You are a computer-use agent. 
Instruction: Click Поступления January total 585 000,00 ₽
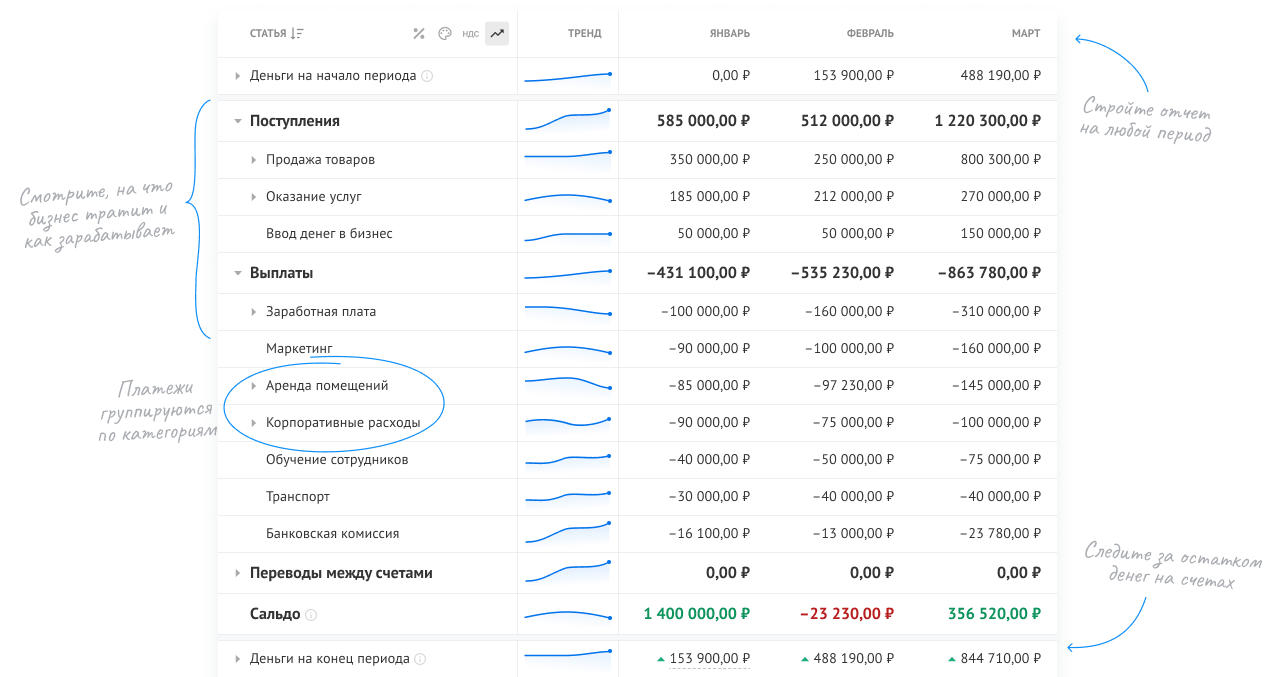[x=704, y=121]
